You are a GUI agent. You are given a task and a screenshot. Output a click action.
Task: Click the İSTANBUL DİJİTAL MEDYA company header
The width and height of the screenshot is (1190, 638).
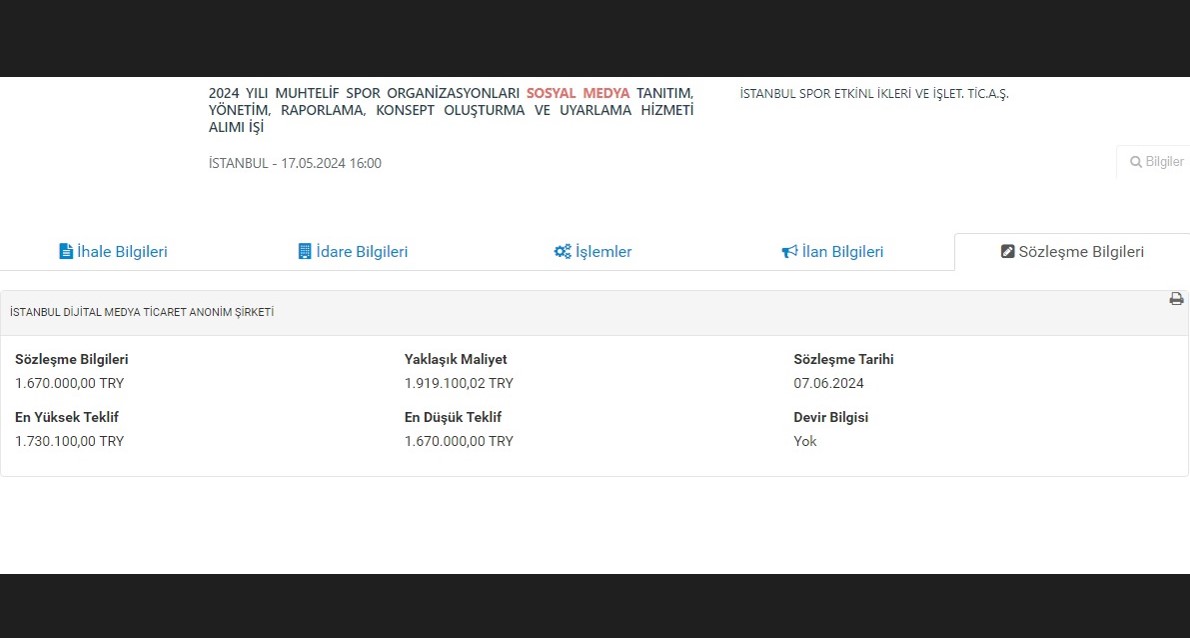[x=142, y=312]
